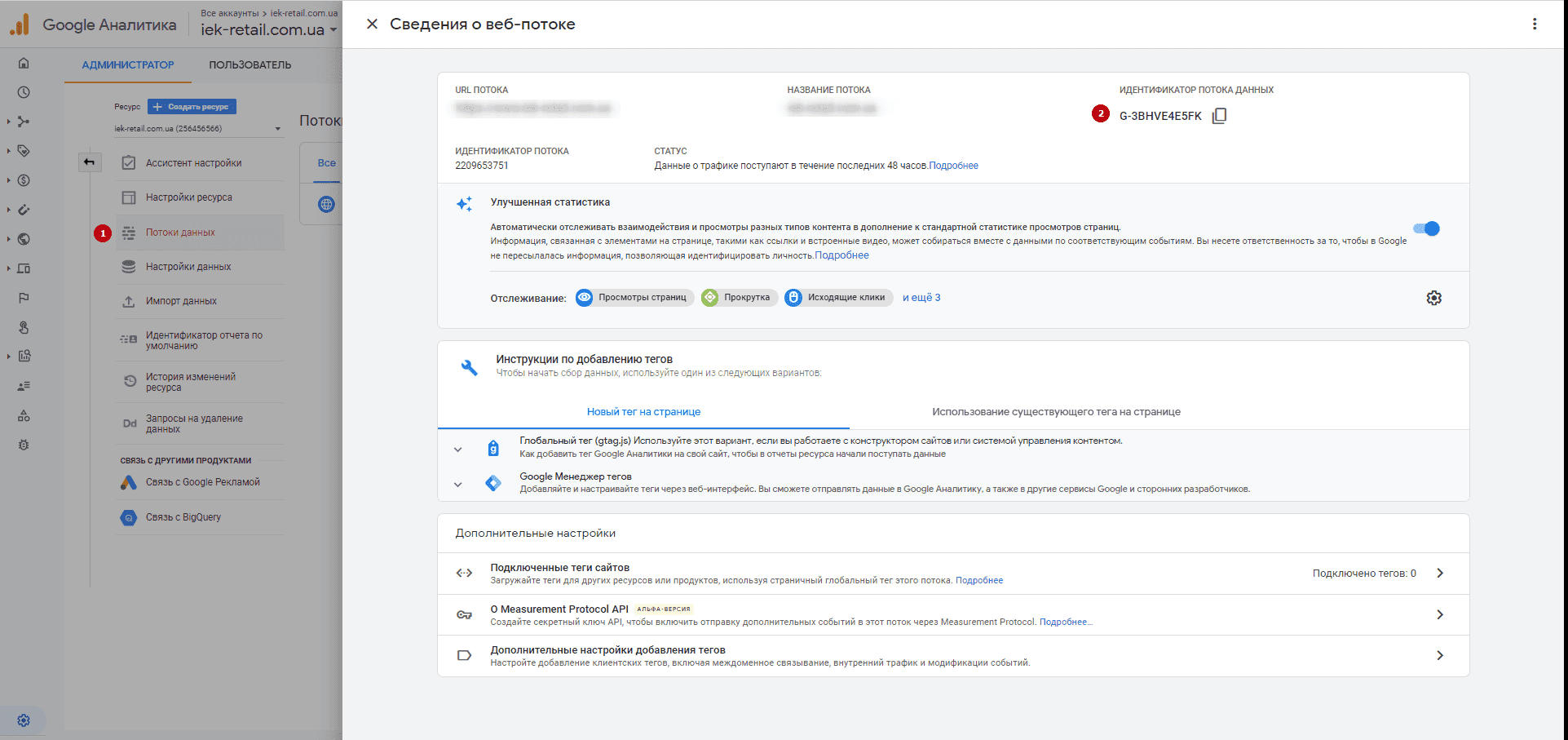Click the Прокрутка tracking chip
The height and width of the screenshot is (740, 1568).
(x=740, y=298)
